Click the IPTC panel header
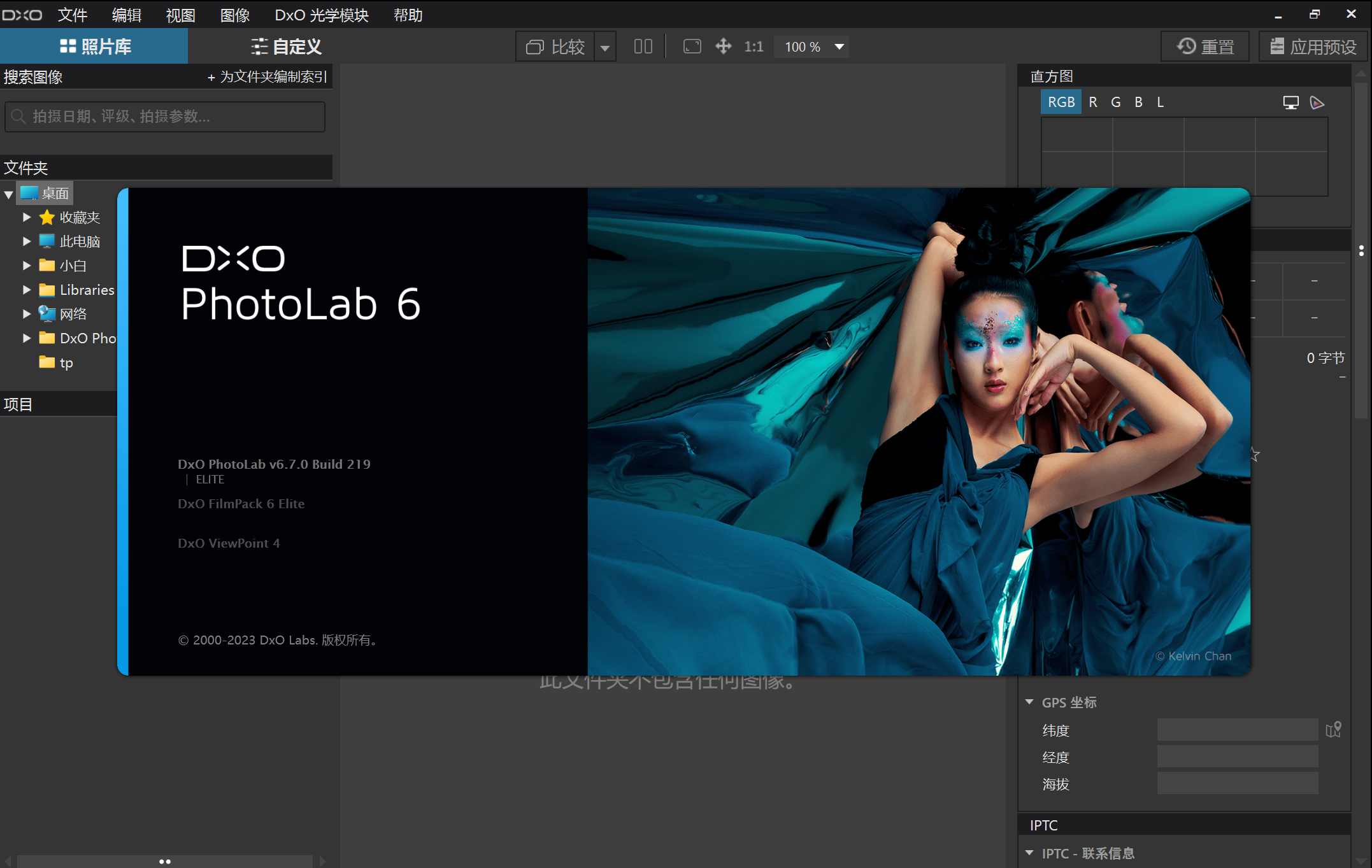The width and height of the screenshot is (1372, 868). pos(1185,825)
